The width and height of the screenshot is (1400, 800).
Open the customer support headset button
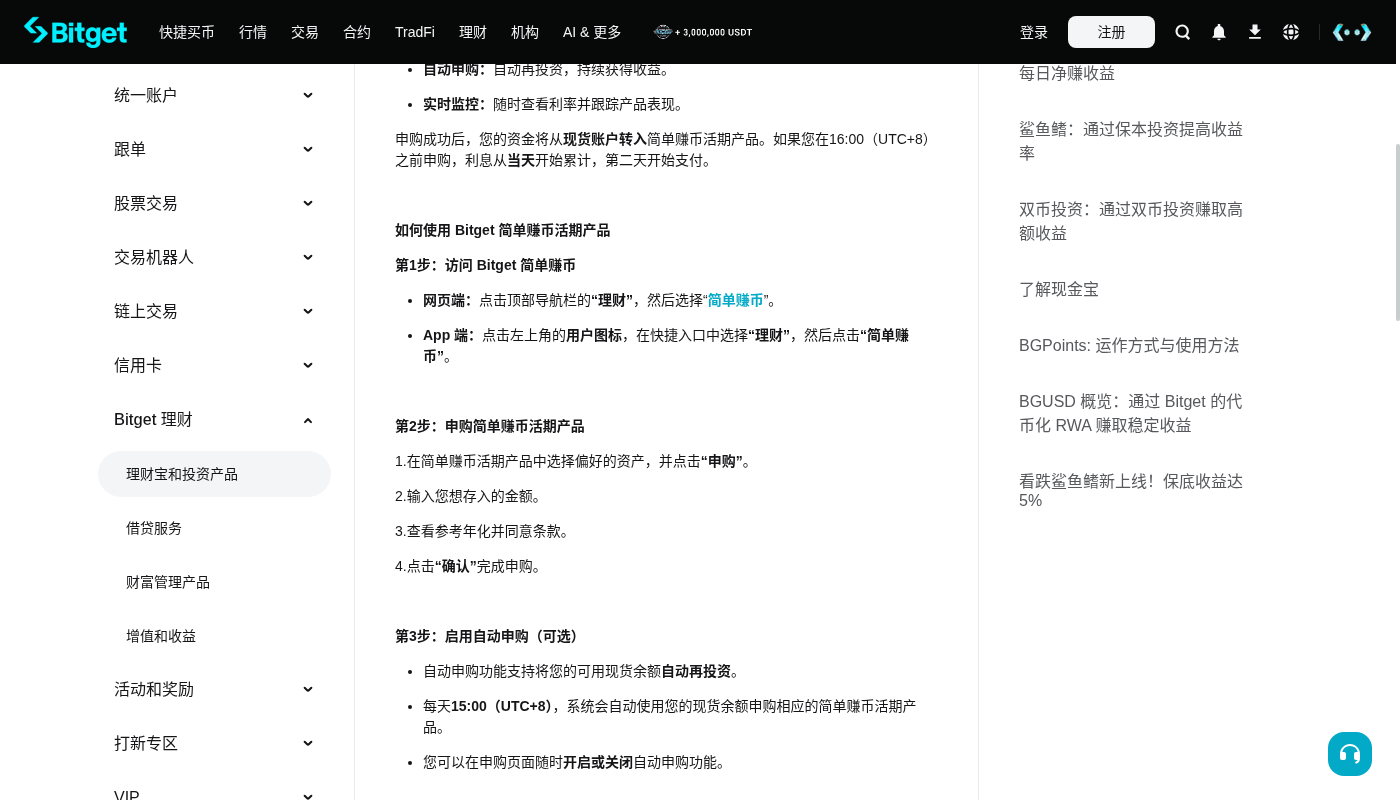pyautogui.click(x=1350, y=754)
